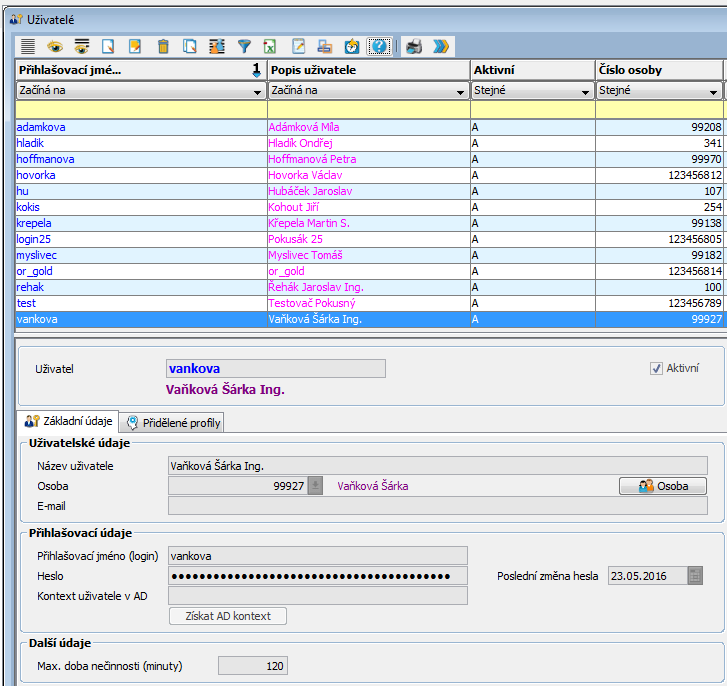Screen dimensions: 727x686
Task: Open filter dropdown under Aktivní column
Action: click(x=585, y=91)
